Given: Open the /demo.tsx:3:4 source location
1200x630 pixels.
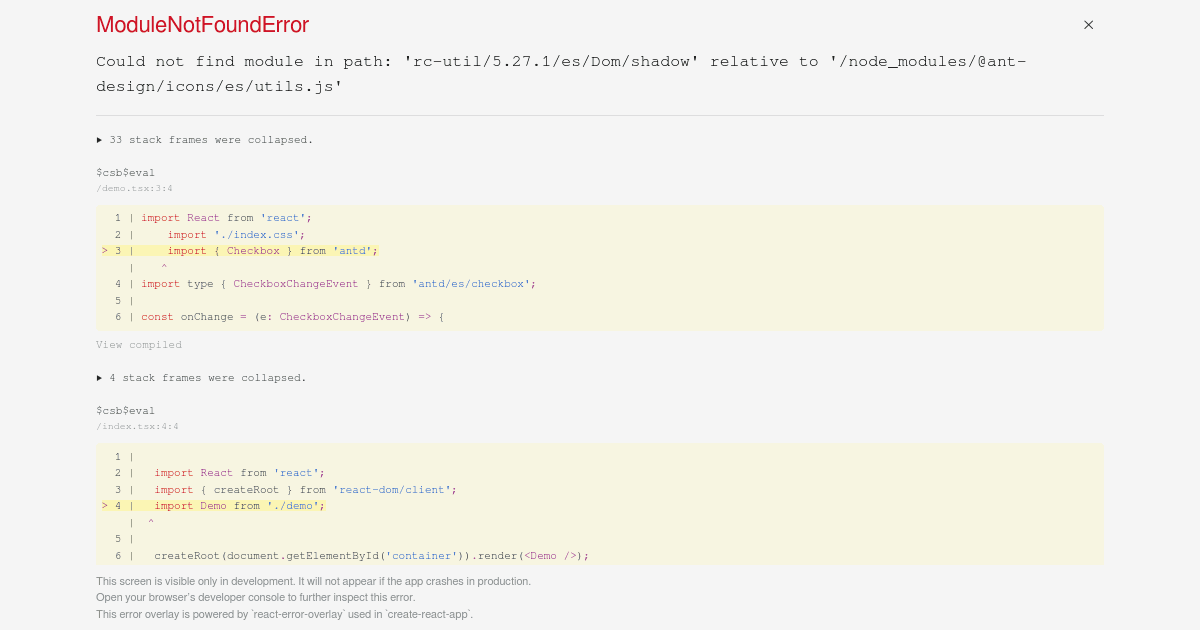Looking at the screenshot, I should coord(135,188).
